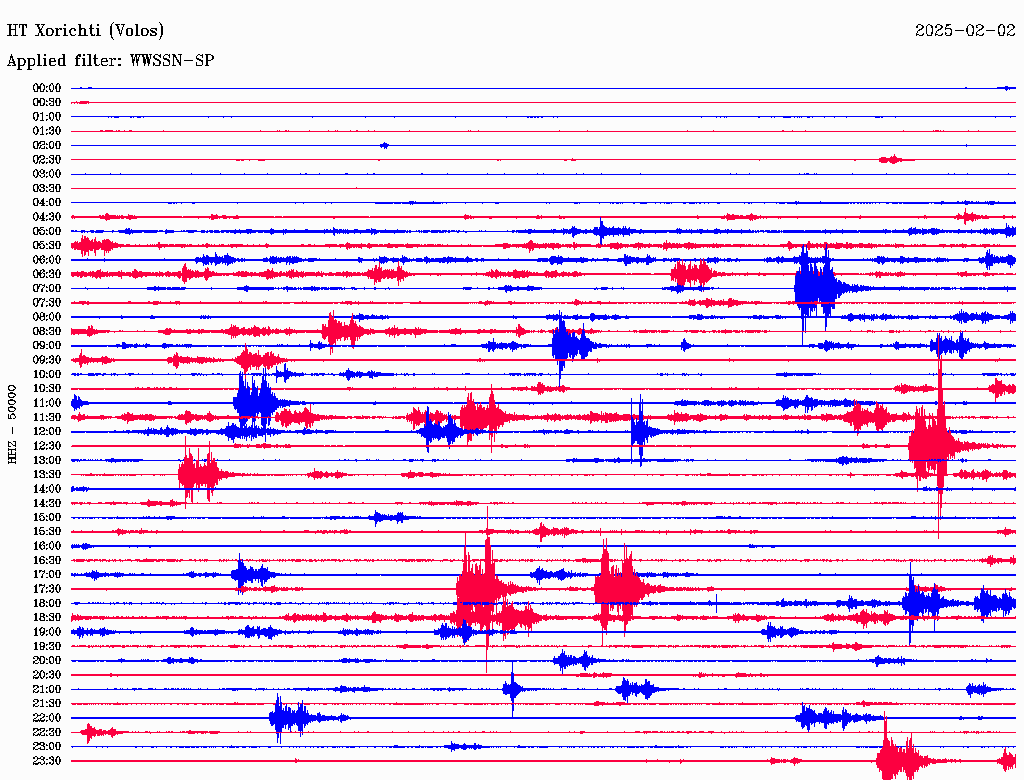This screenshot has height=780, width=1024.
Task: Click the 11:30 time label
Action: [x=47, y=417]
